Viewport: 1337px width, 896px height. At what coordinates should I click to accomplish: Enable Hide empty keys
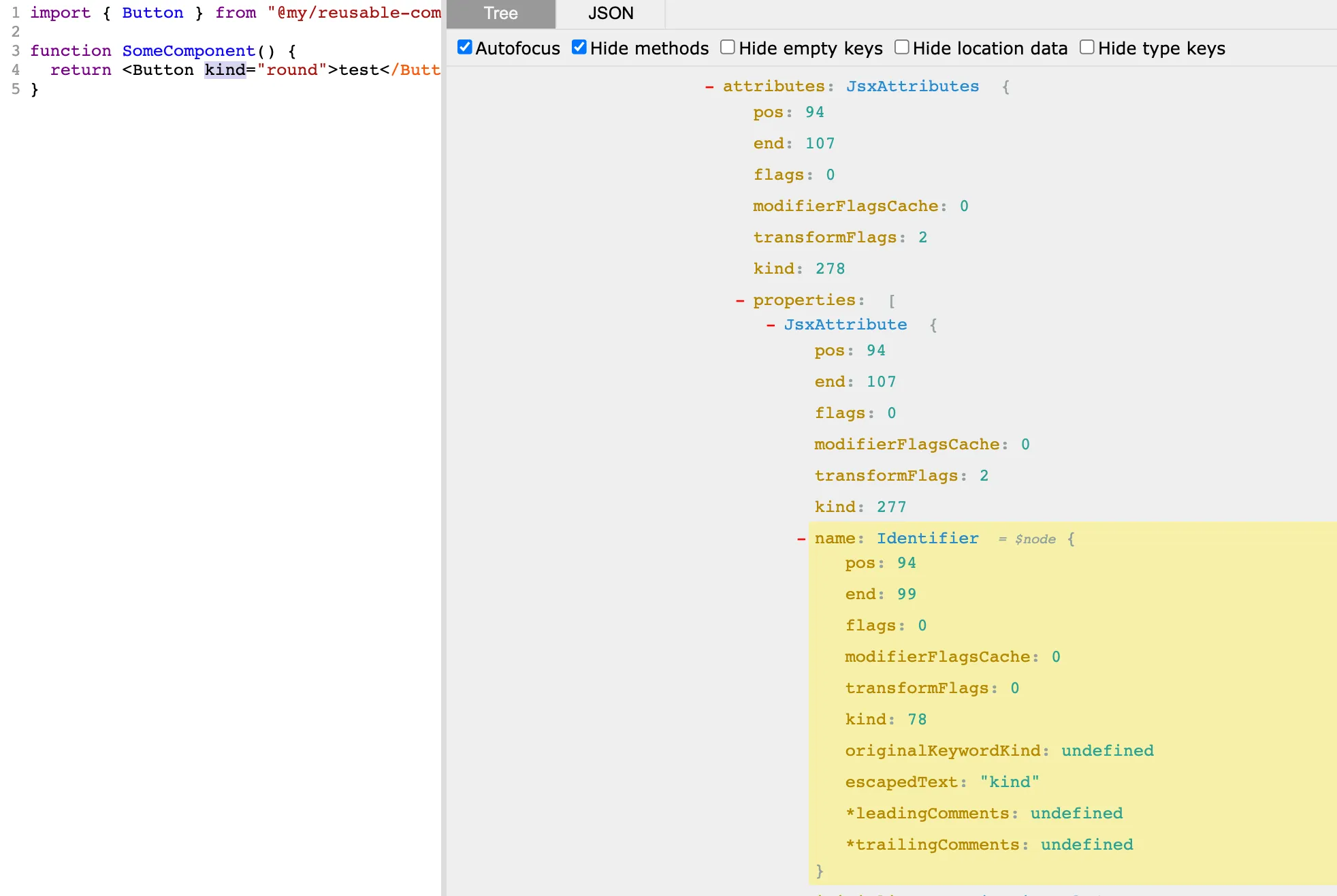[727, 46]
